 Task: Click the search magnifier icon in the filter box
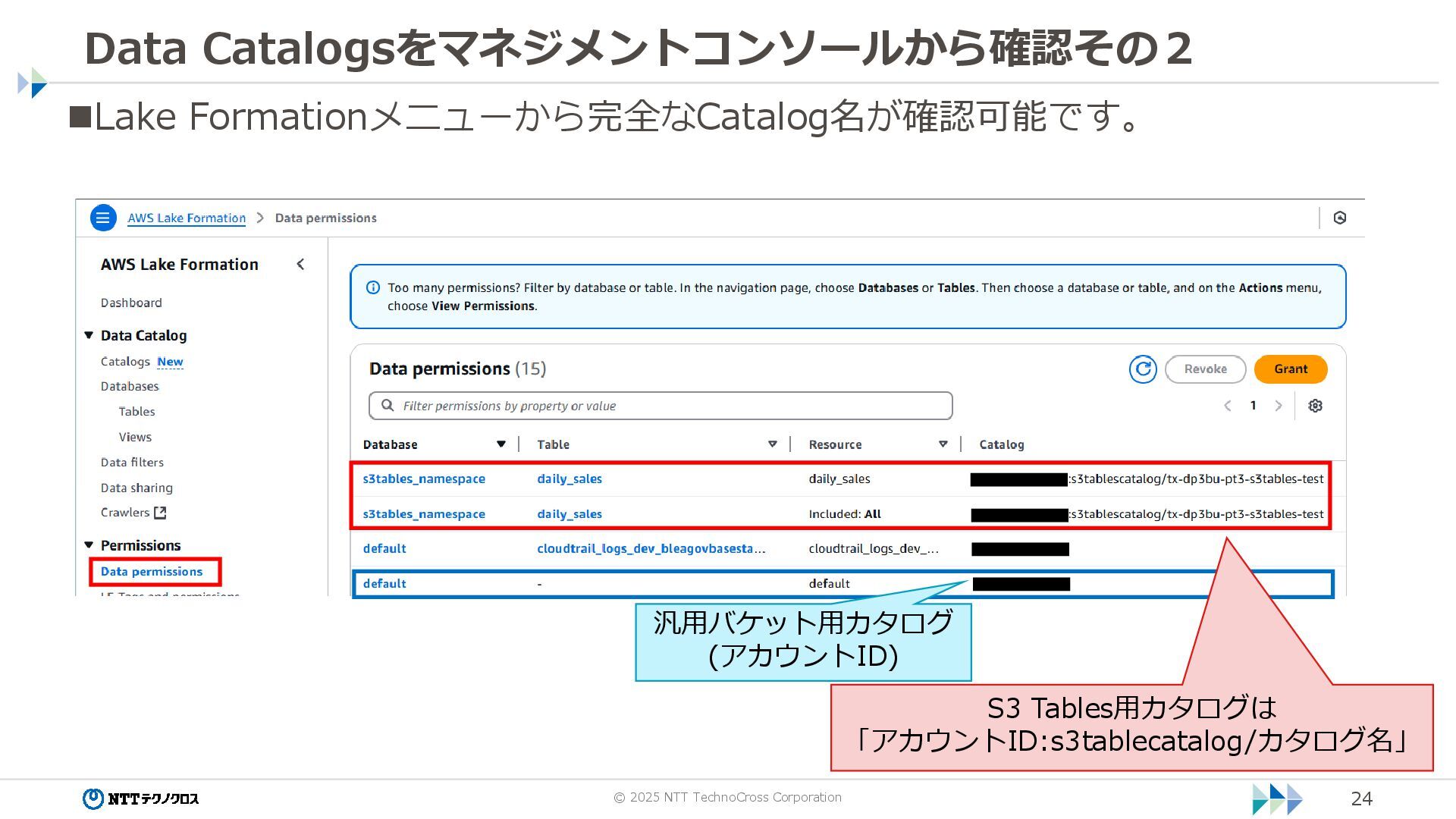pyautogui.click(x=388, y=406)
